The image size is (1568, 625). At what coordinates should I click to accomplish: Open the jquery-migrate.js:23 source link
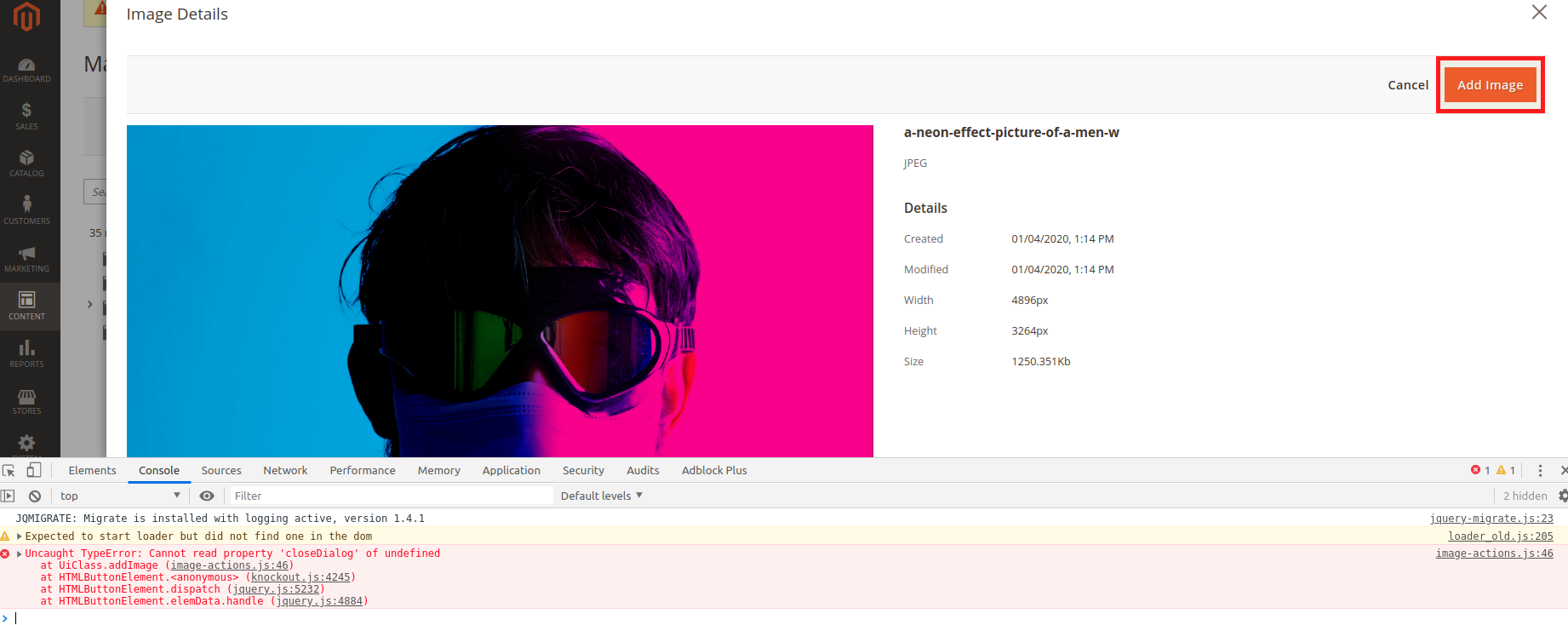[x=1491, y=519]
